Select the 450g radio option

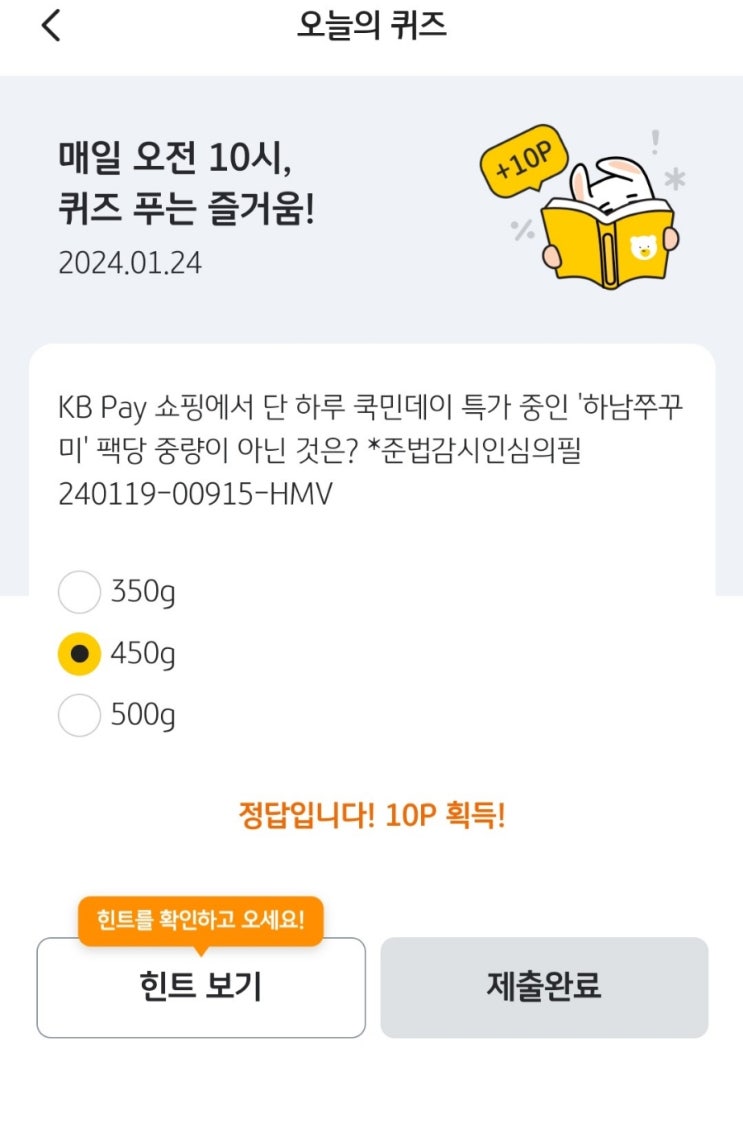click(x=79, y=653)
